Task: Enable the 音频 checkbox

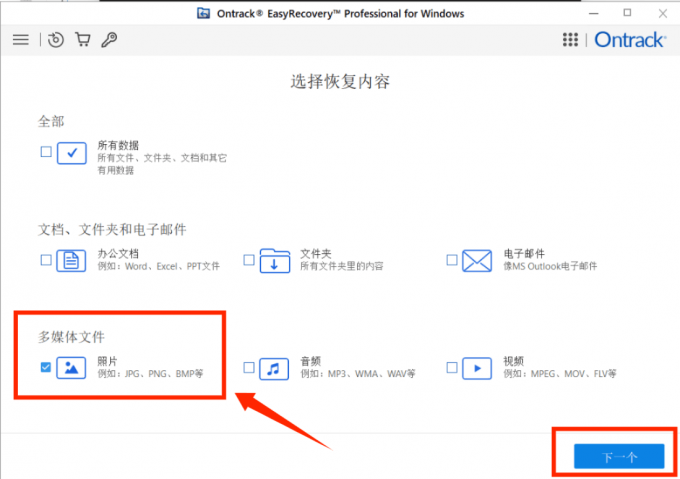Action: (x=249, y=368)
